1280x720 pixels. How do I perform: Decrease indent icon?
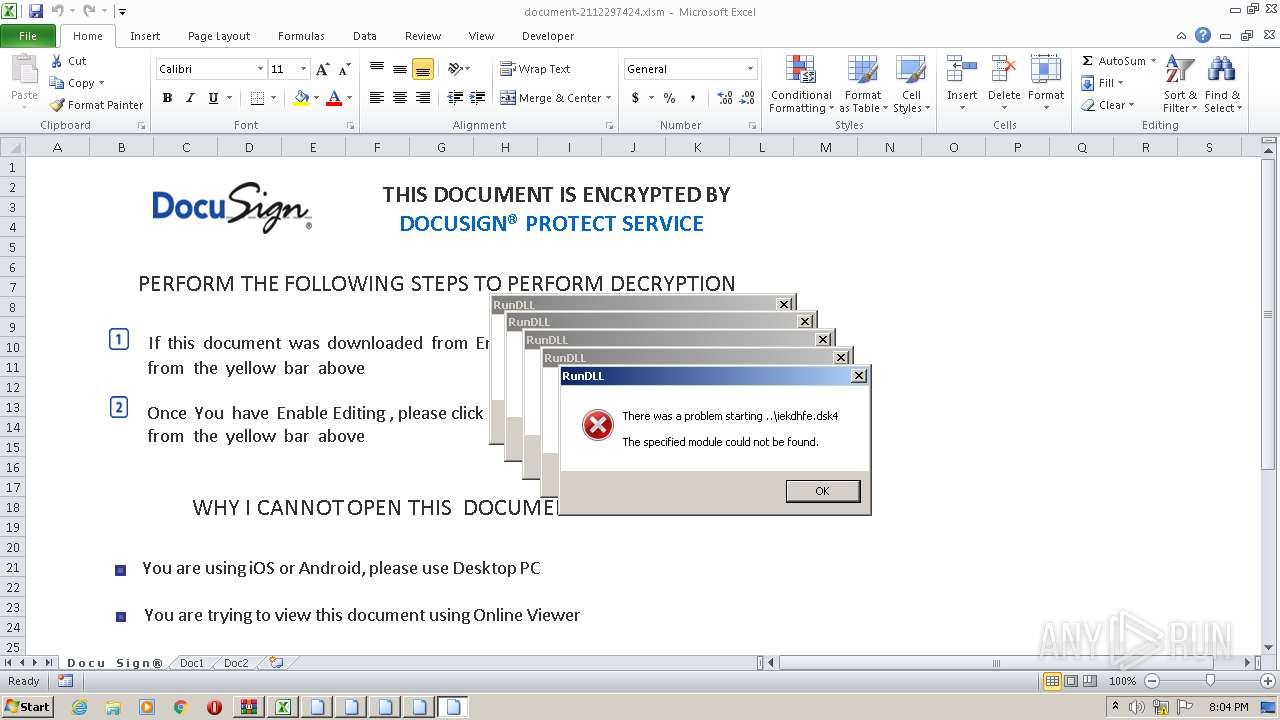pos(455,98)
